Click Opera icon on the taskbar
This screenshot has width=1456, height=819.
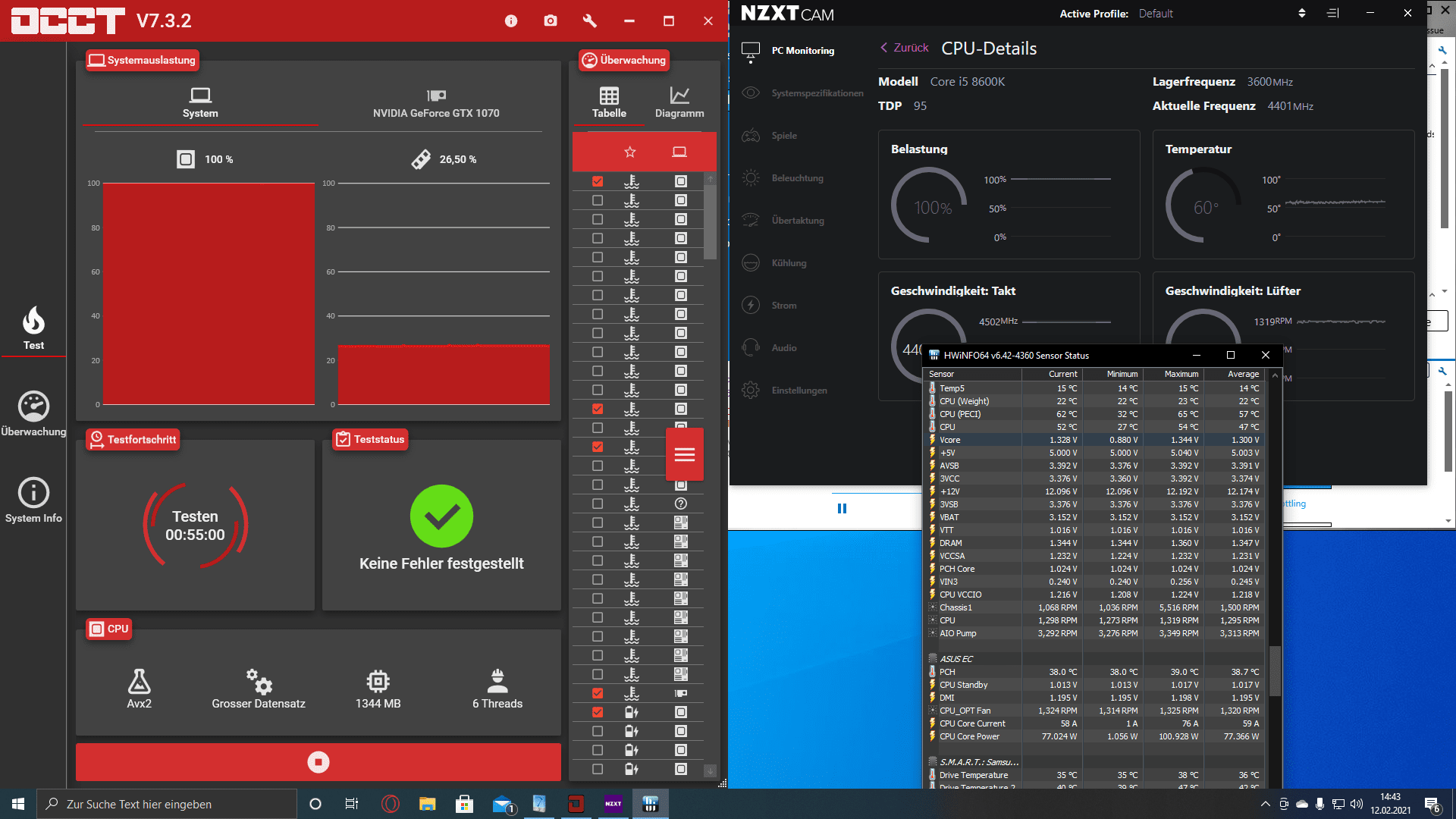(391, 804)
